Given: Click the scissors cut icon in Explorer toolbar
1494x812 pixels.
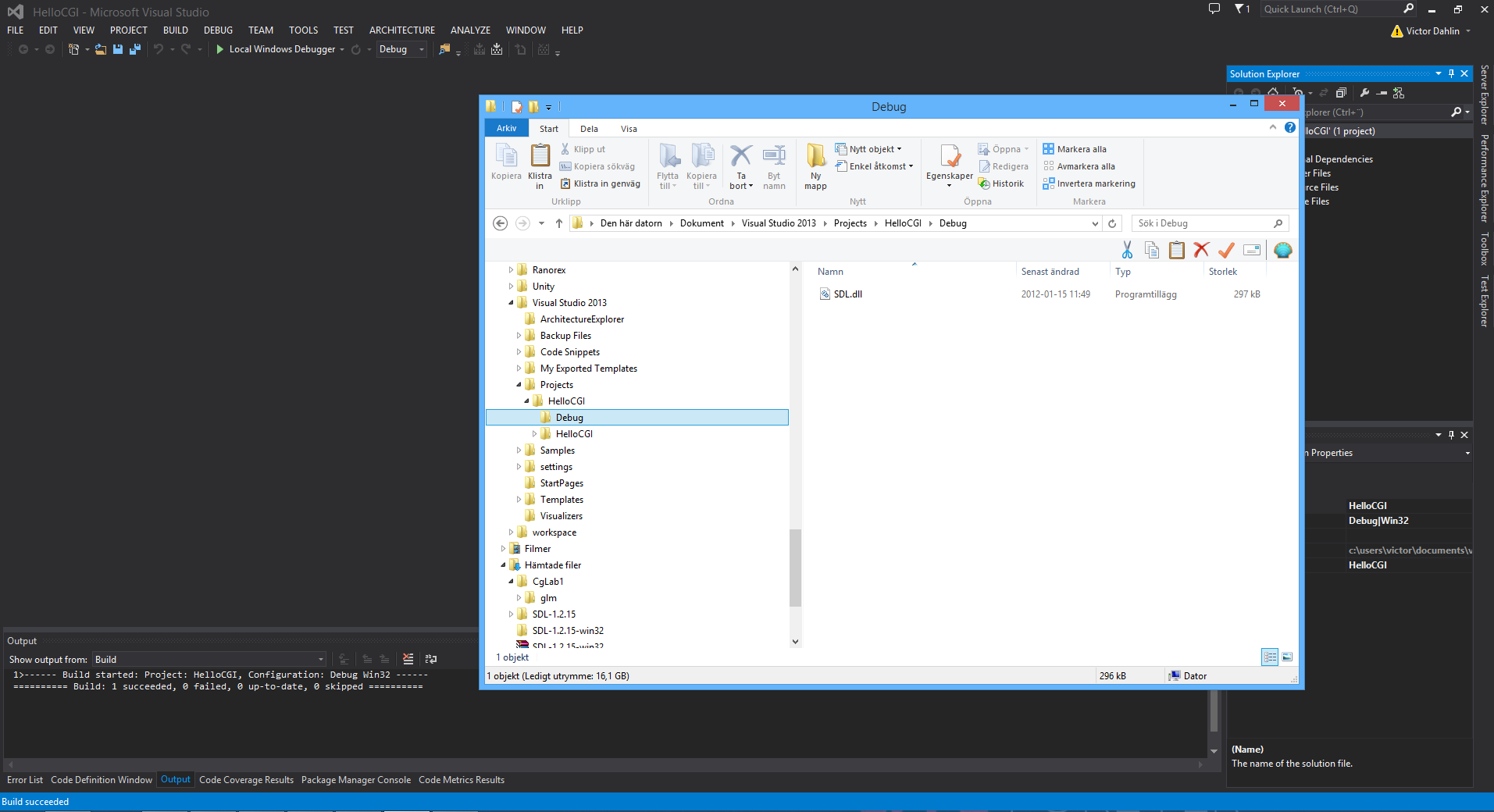Looking at the screenshot, I should [x=1127, y=250].
